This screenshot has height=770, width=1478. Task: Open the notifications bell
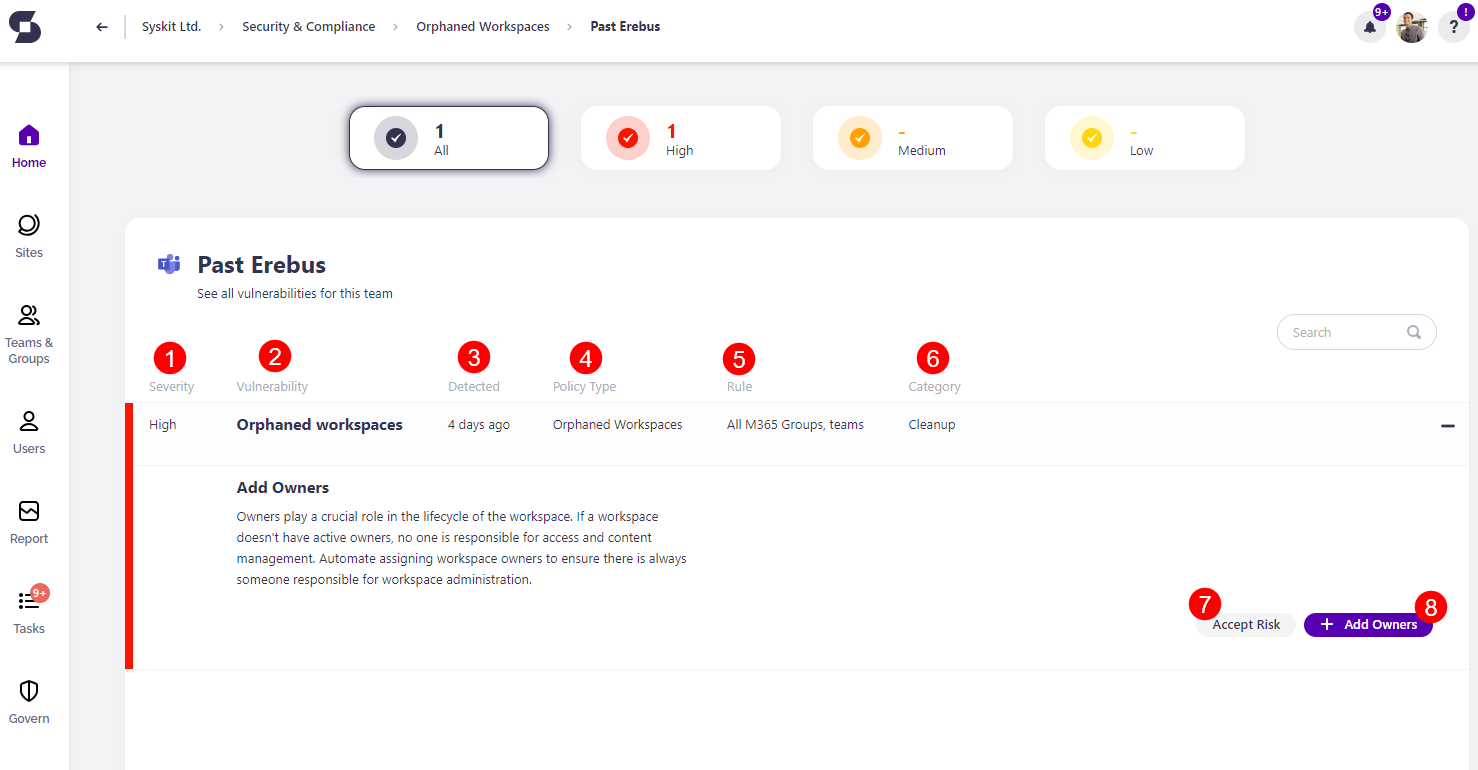(1369, 27)
